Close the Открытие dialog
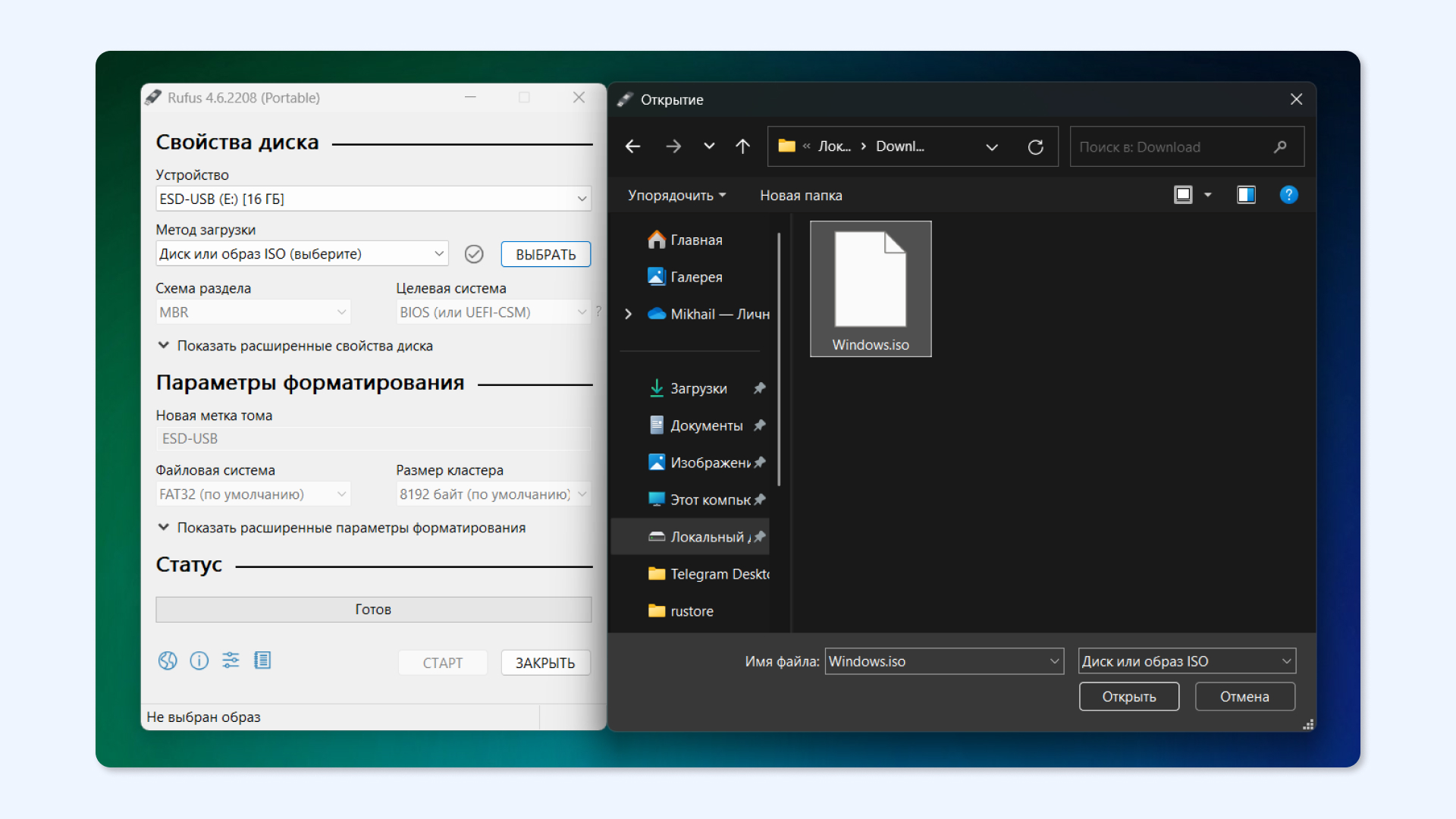Image resolution: width=1456 pixels, height=819 pixels. coord(1297,99)
